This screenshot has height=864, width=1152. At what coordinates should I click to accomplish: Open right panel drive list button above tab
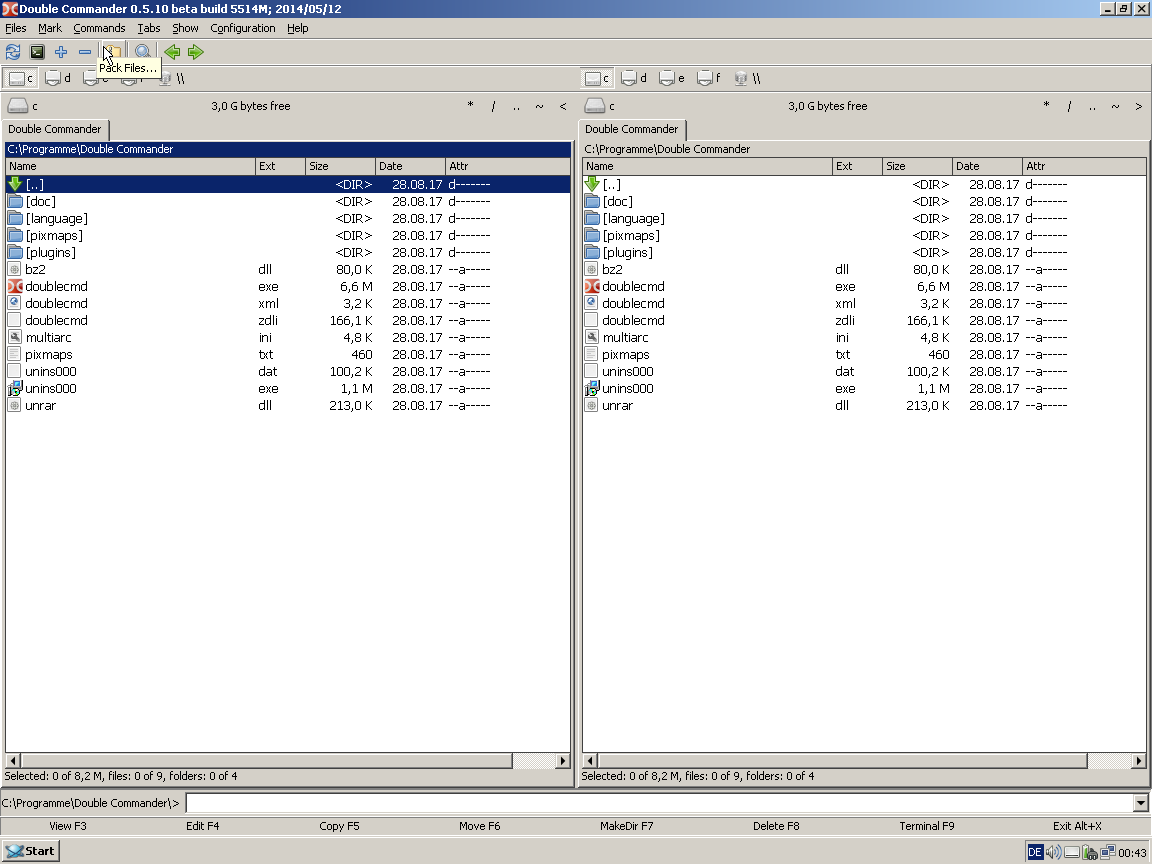pyautogui.click(x=597, y=106)
